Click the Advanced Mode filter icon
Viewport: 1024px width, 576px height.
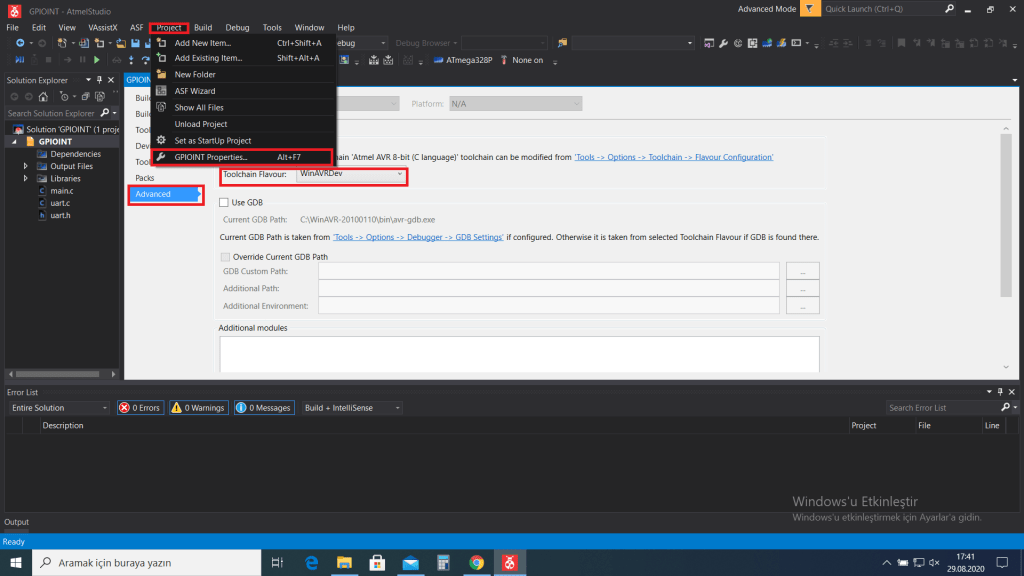point(810,9)
